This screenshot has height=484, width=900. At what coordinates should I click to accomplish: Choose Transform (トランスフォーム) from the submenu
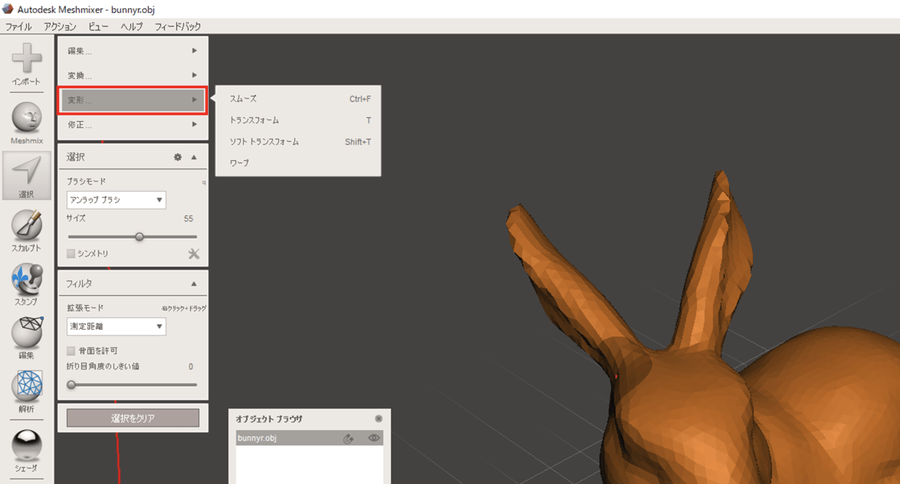pos(298,120)
